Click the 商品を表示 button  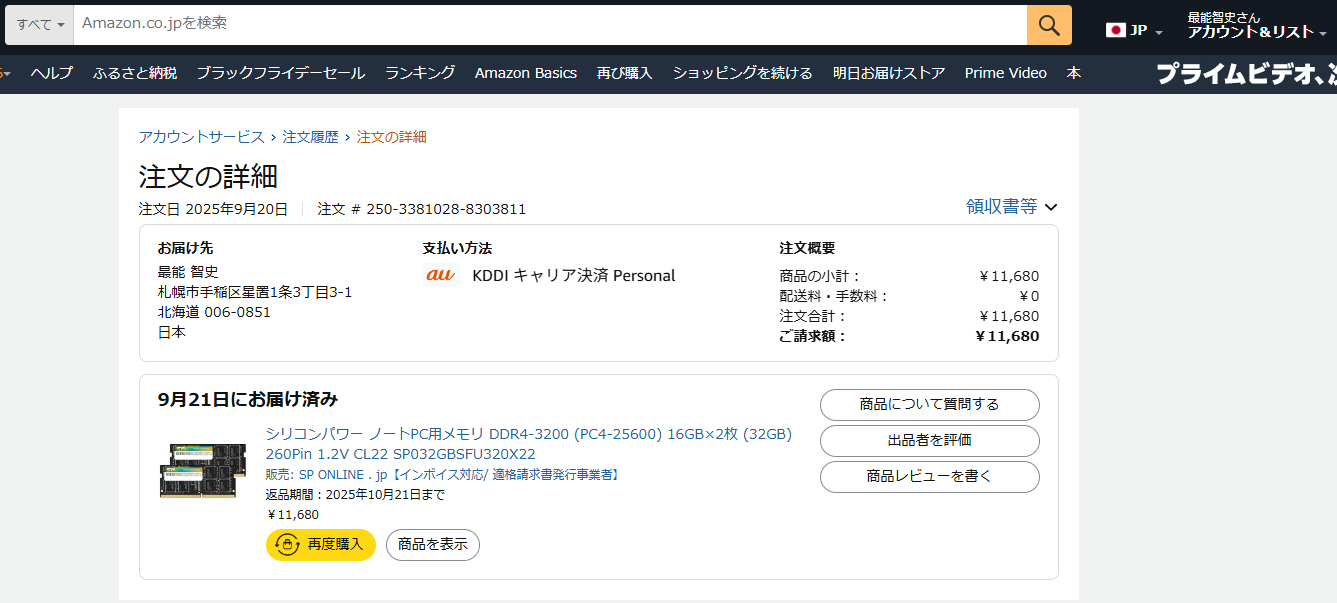432,545
